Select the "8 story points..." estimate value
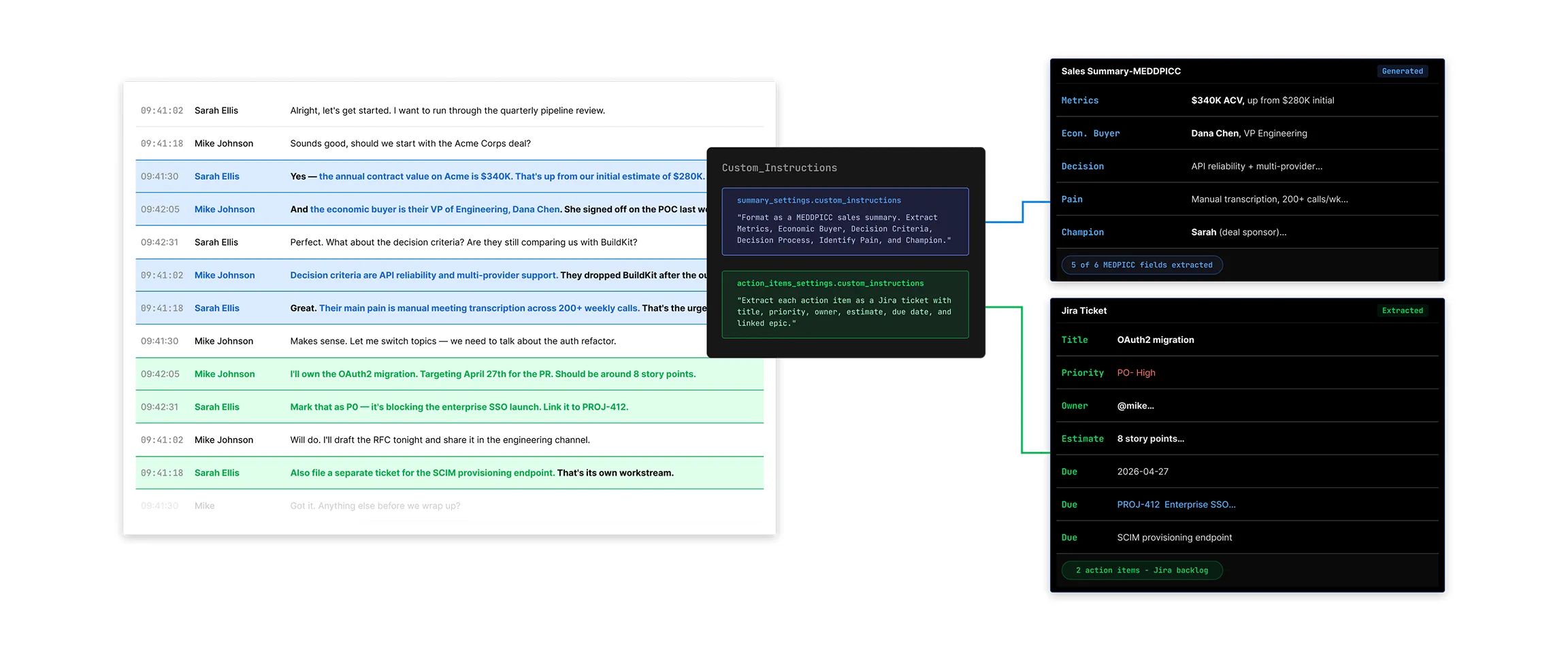 (1150, 440)
